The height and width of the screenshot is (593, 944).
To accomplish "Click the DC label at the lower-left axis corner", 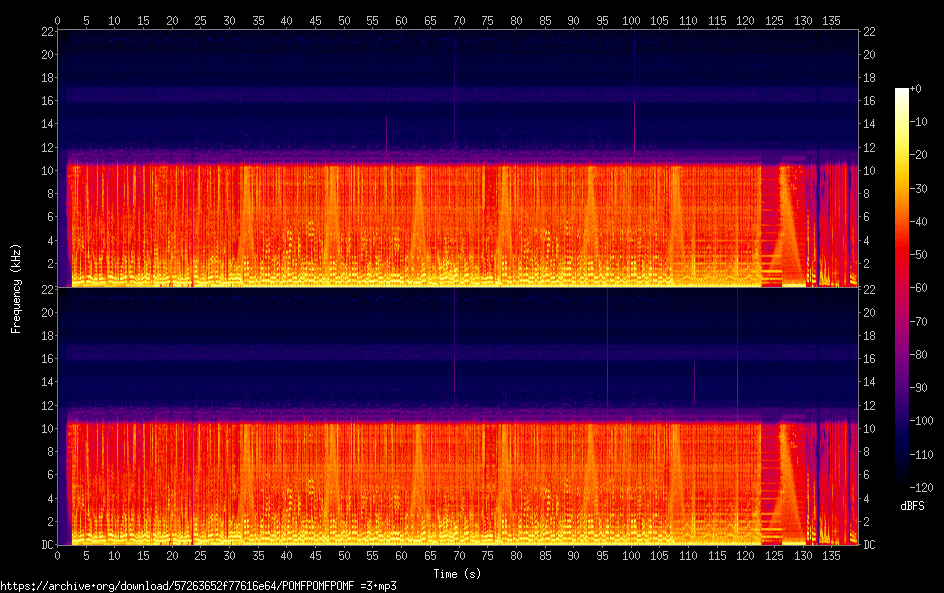I will click(44, 545).
